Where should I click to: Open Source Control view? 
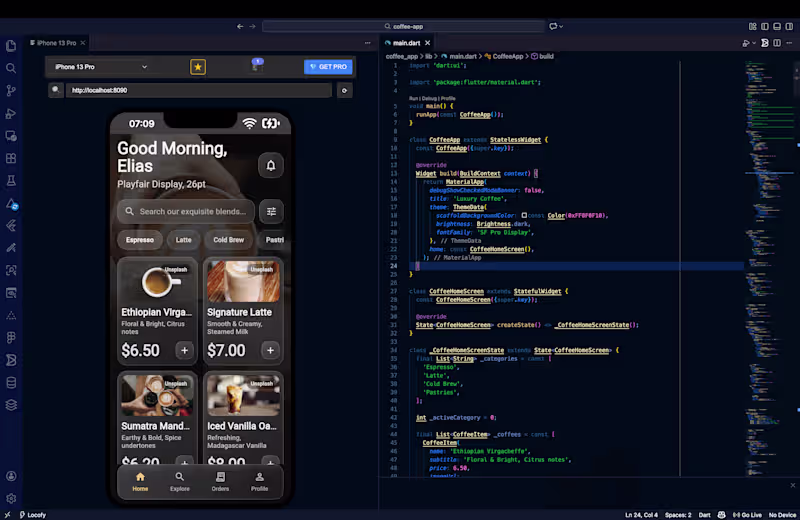11,91
